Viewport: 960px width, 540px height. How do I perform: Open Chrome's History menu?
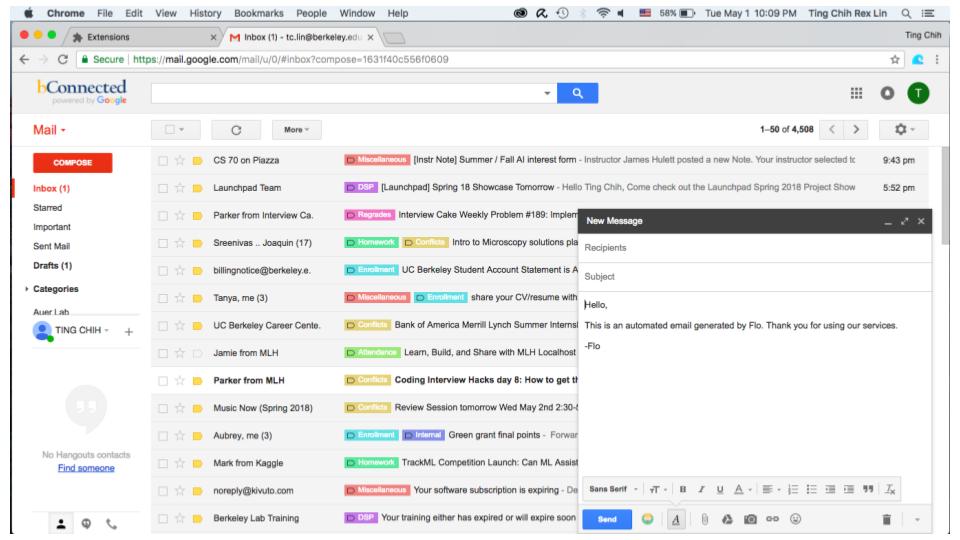click(x=205, y=13)
